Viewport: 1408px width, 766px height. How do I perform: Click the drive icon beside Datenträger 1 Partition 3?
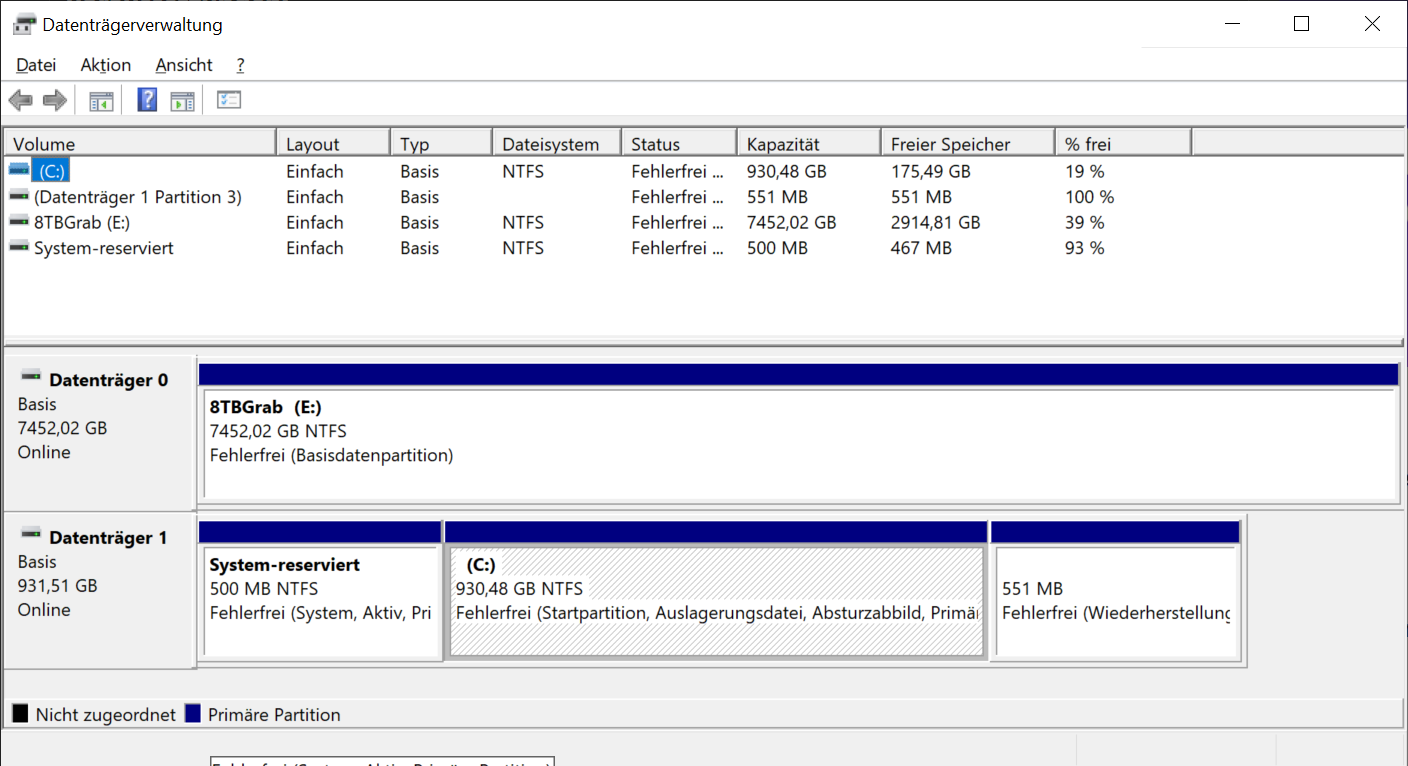19,197
